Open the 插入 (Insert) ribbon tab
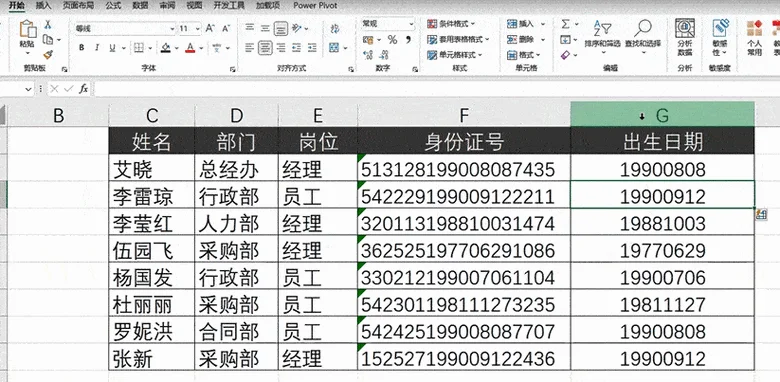Screen dimensions: 780x382 click(43, 5)
